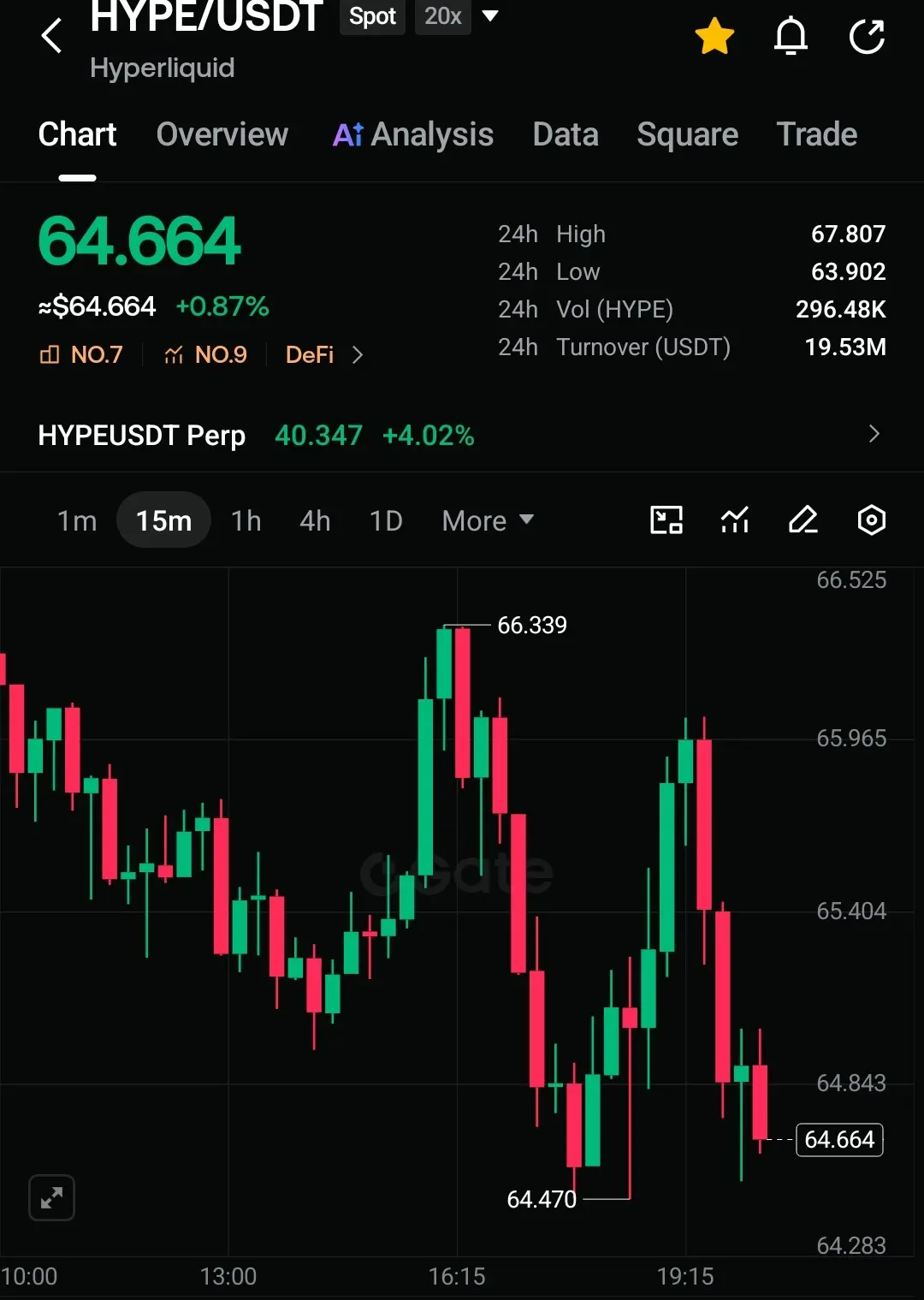Switch to the Chart tab
This screenshot has width=924, height=1300.
pyautogui.click(x=77, y=134)
